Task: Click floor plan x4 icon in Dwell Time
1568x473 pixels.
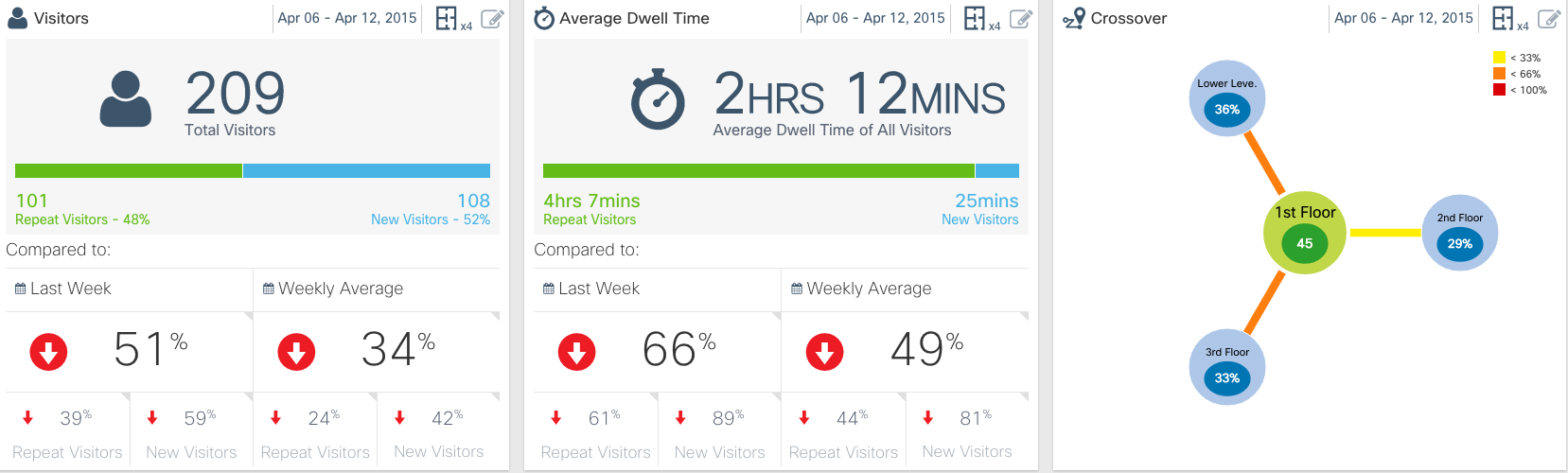Action: 975,18
